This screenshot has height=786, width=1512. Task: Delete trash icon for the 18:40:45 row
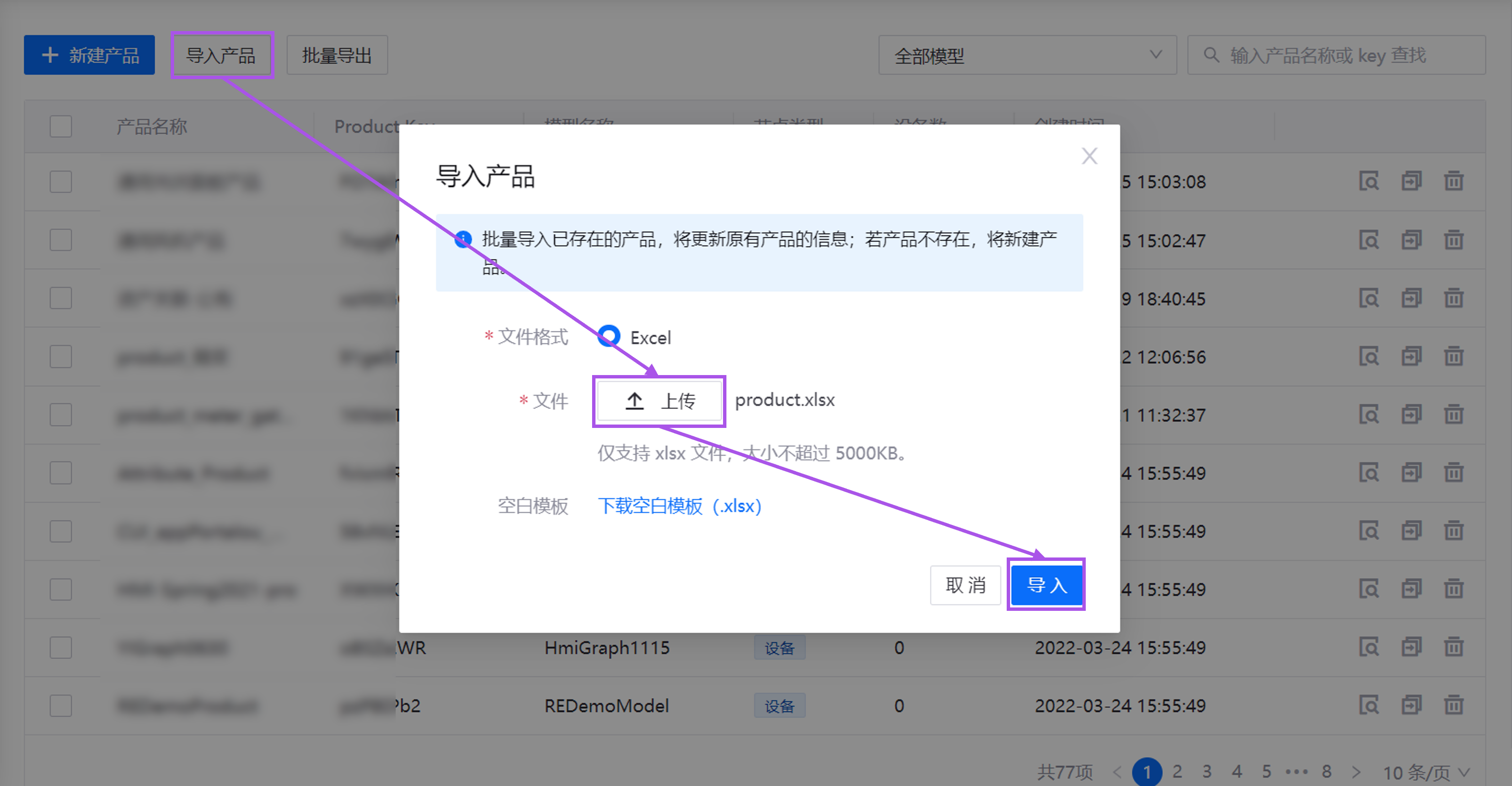(x=1453, y=298)
